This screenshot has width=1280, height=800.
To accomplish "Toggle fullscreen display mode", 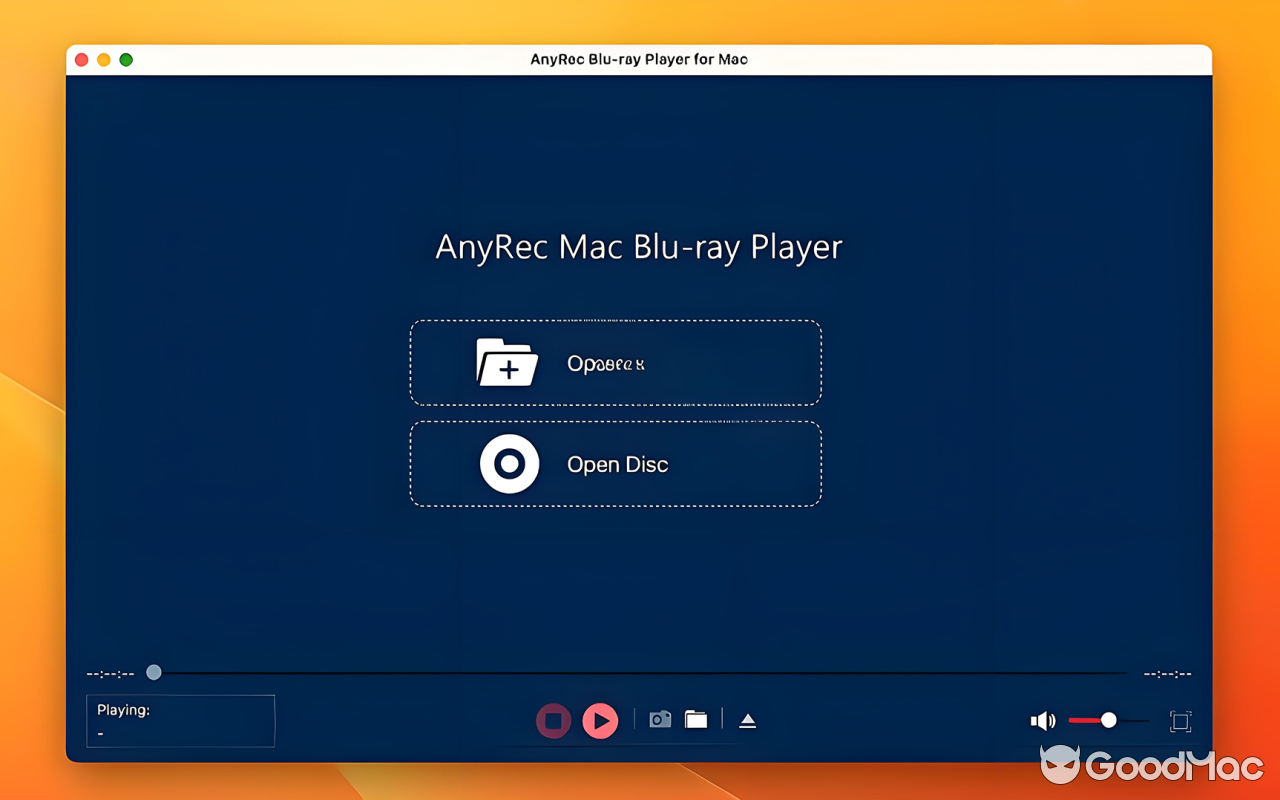I will pyautogui.click(x=1180, y=720).
